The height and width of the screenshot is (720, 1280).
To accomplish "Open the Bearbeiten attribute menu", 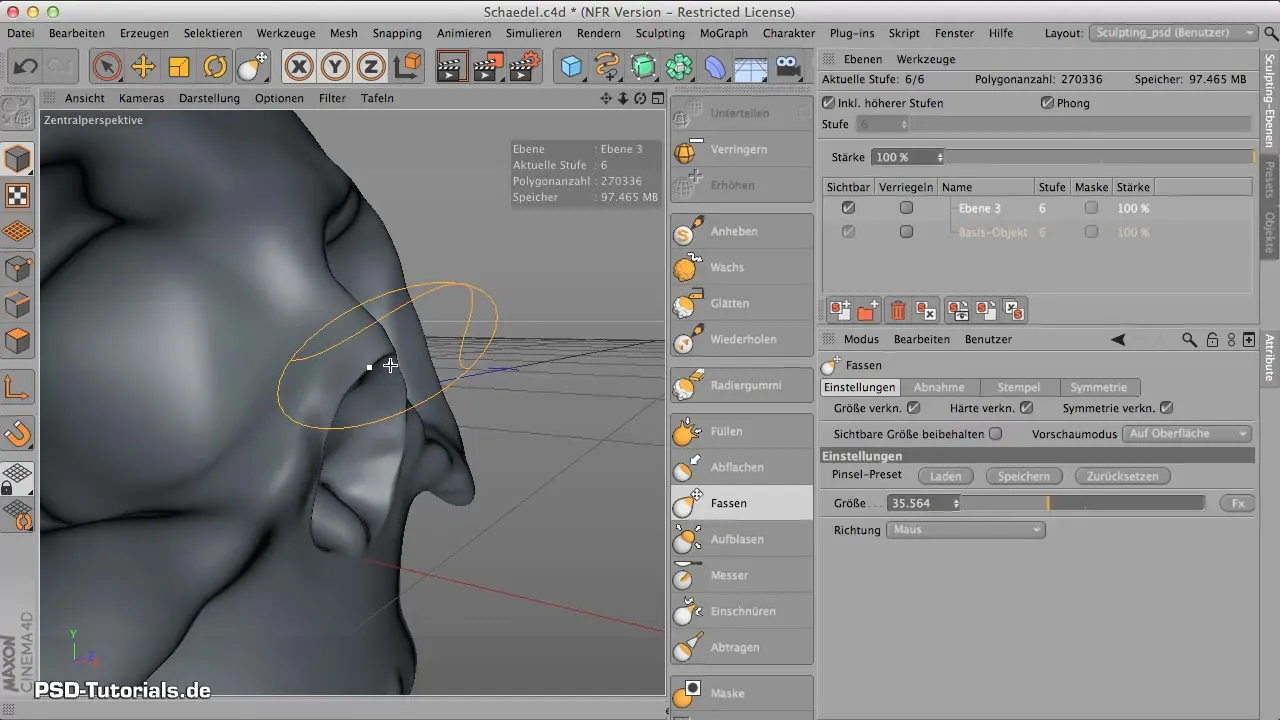I will tap(922, 339).
